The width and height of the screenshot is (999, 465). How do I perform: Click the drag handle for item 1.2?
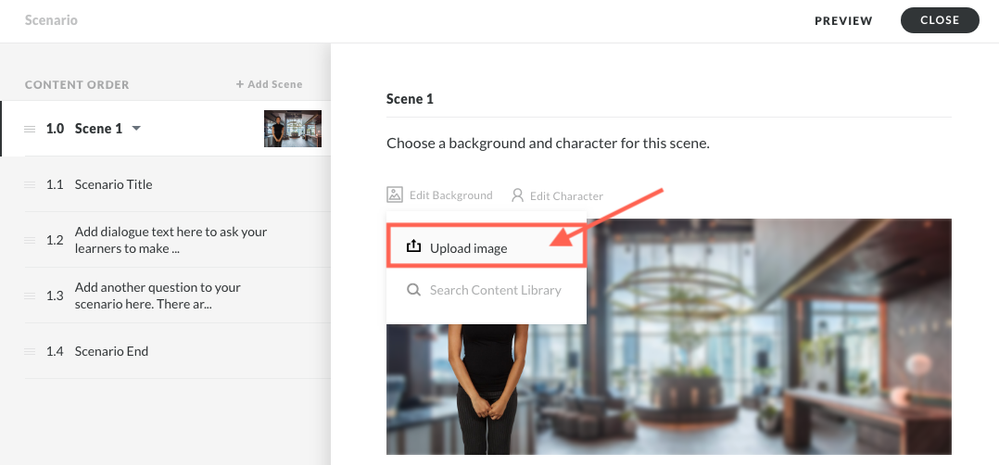pyautogui.click(x=29, y=240)
